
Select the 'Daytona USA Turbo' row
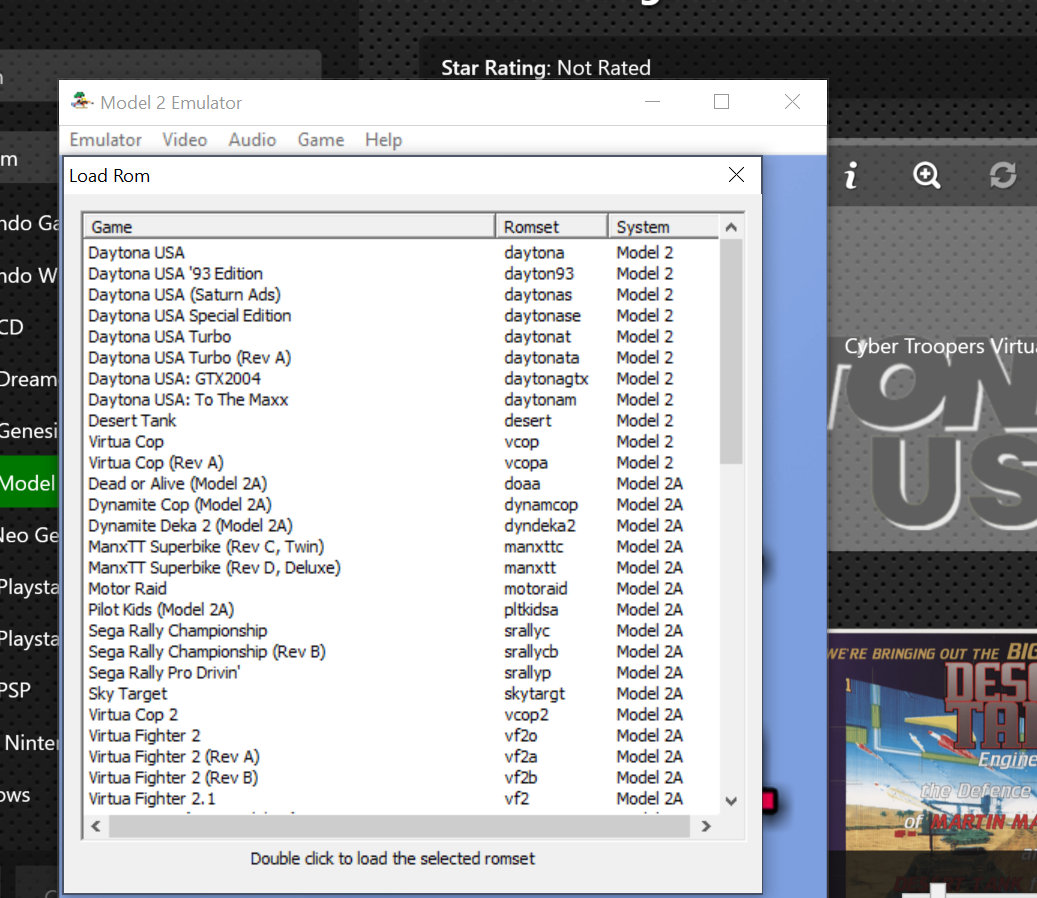[x=401, y=337]
